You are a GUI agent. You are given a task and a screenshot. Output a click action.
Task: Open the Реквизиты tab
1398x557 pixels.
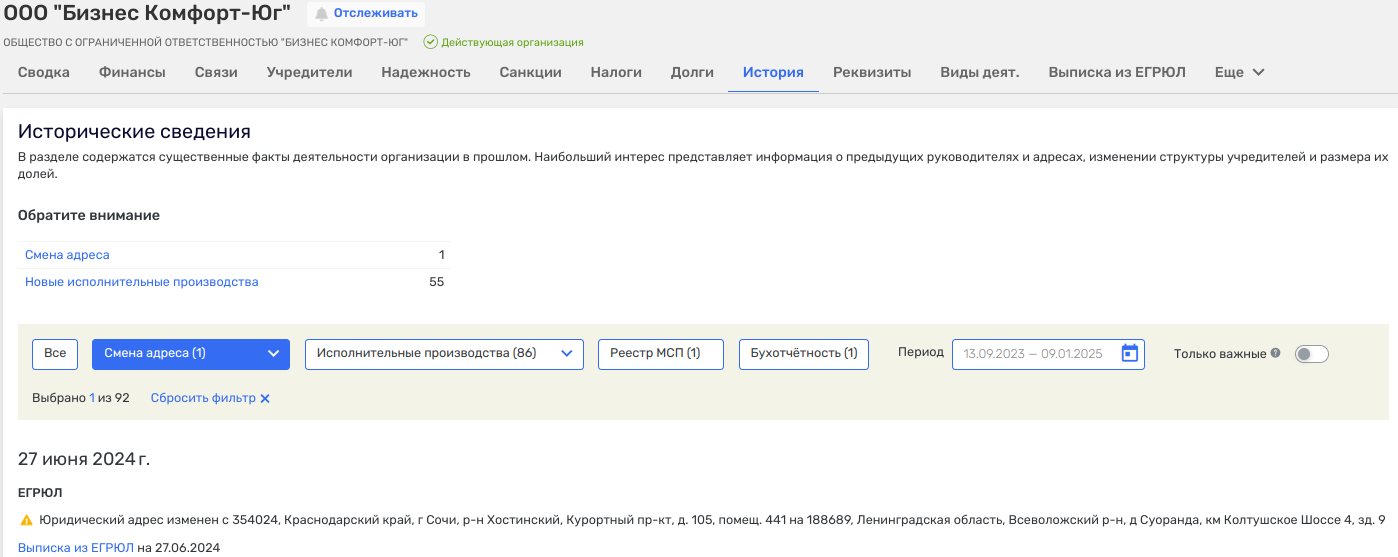[872, 72]
